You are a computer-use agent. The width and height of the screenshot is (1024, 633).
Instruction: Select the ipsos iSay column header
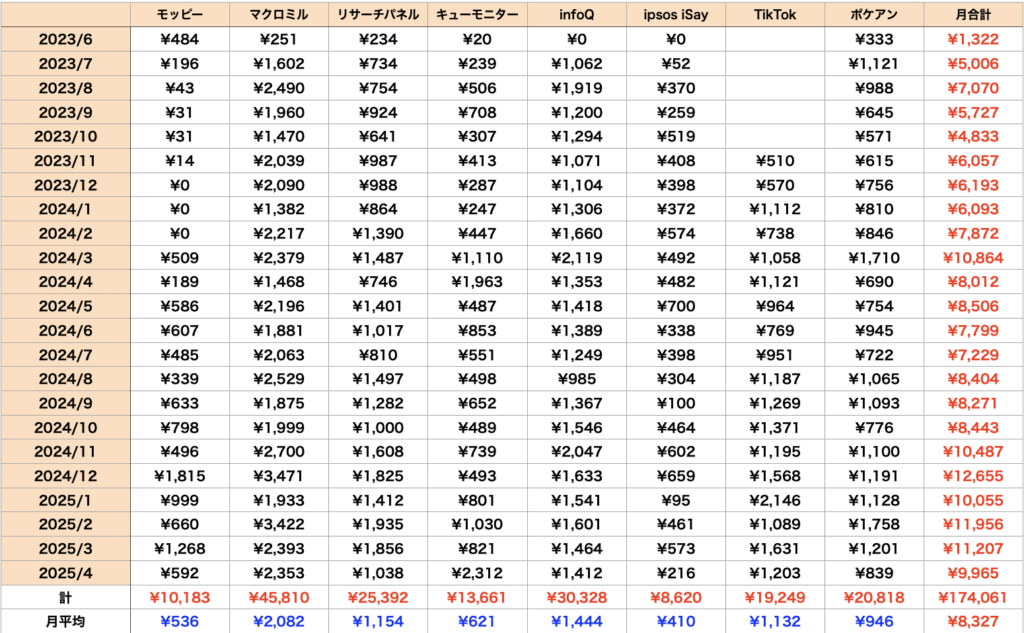676,14
